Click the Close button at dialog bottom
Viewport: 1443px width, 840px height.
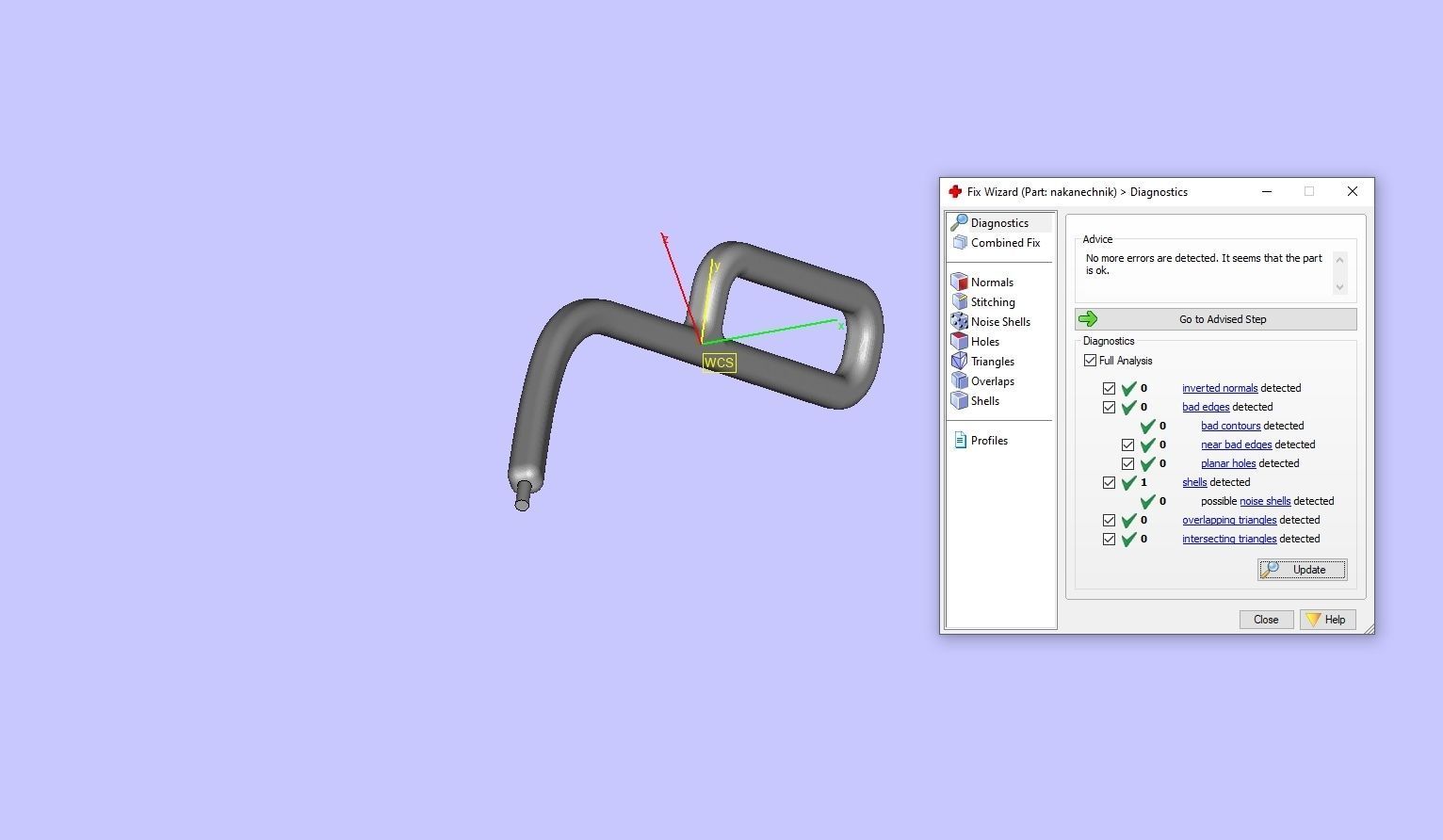click(1265, 620)
